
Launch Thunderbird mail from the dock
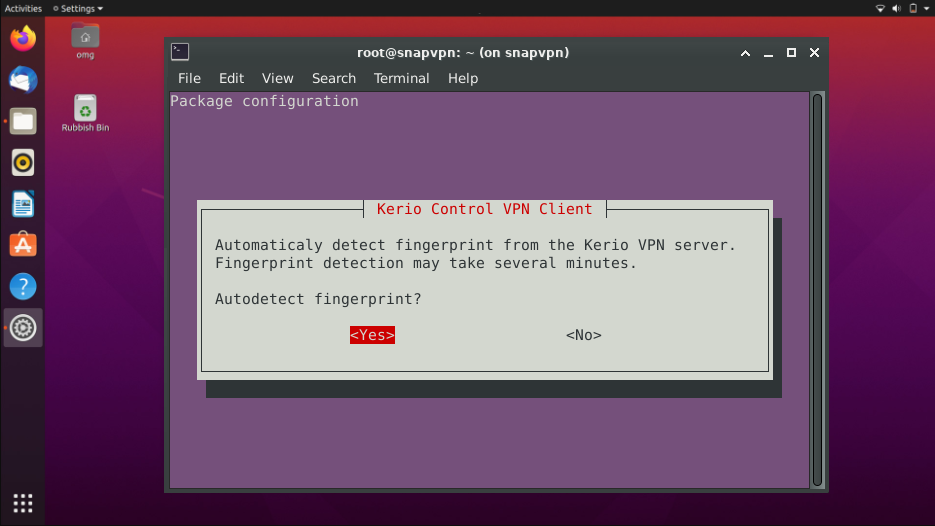click(x=23, y=80)
